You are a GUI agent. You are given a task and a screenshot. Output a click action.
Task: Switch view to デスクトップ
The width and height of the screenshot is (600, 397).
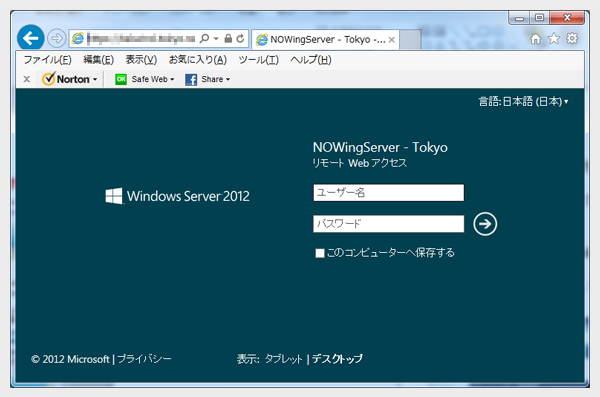point(337,359)
